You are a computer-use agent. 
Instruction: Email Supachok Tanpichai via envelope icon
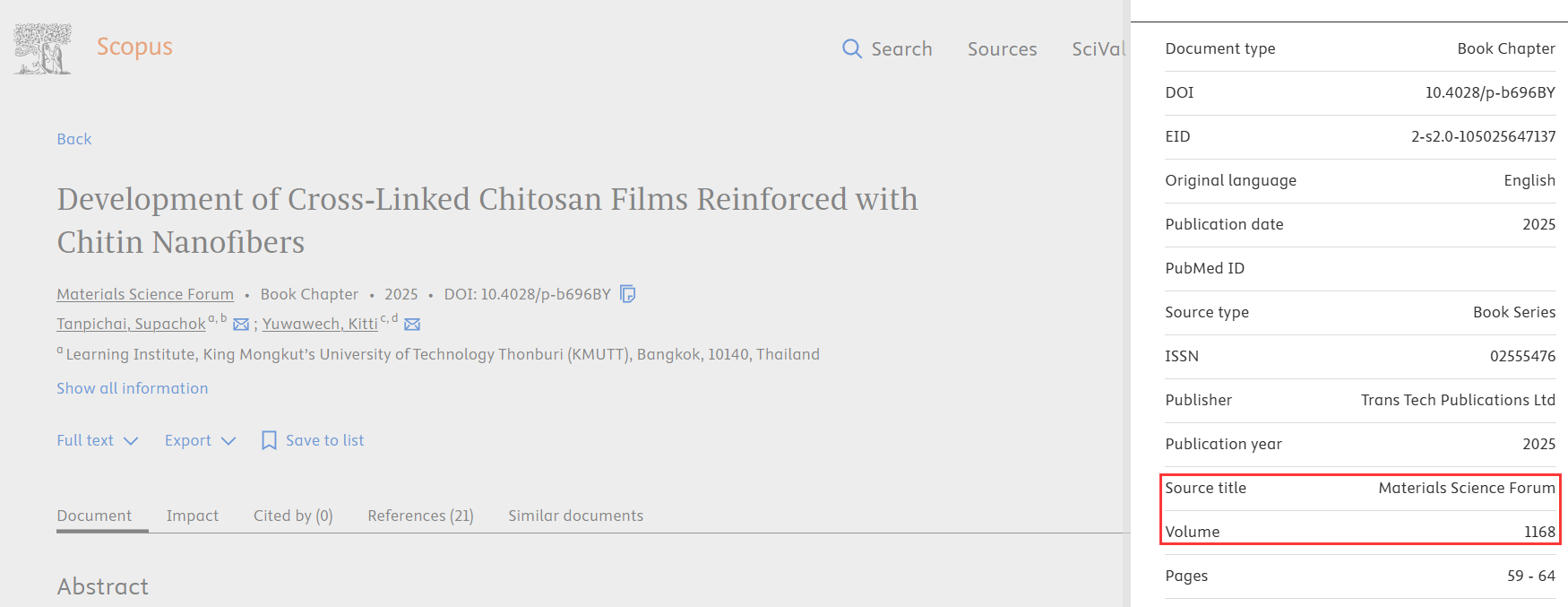241,325
